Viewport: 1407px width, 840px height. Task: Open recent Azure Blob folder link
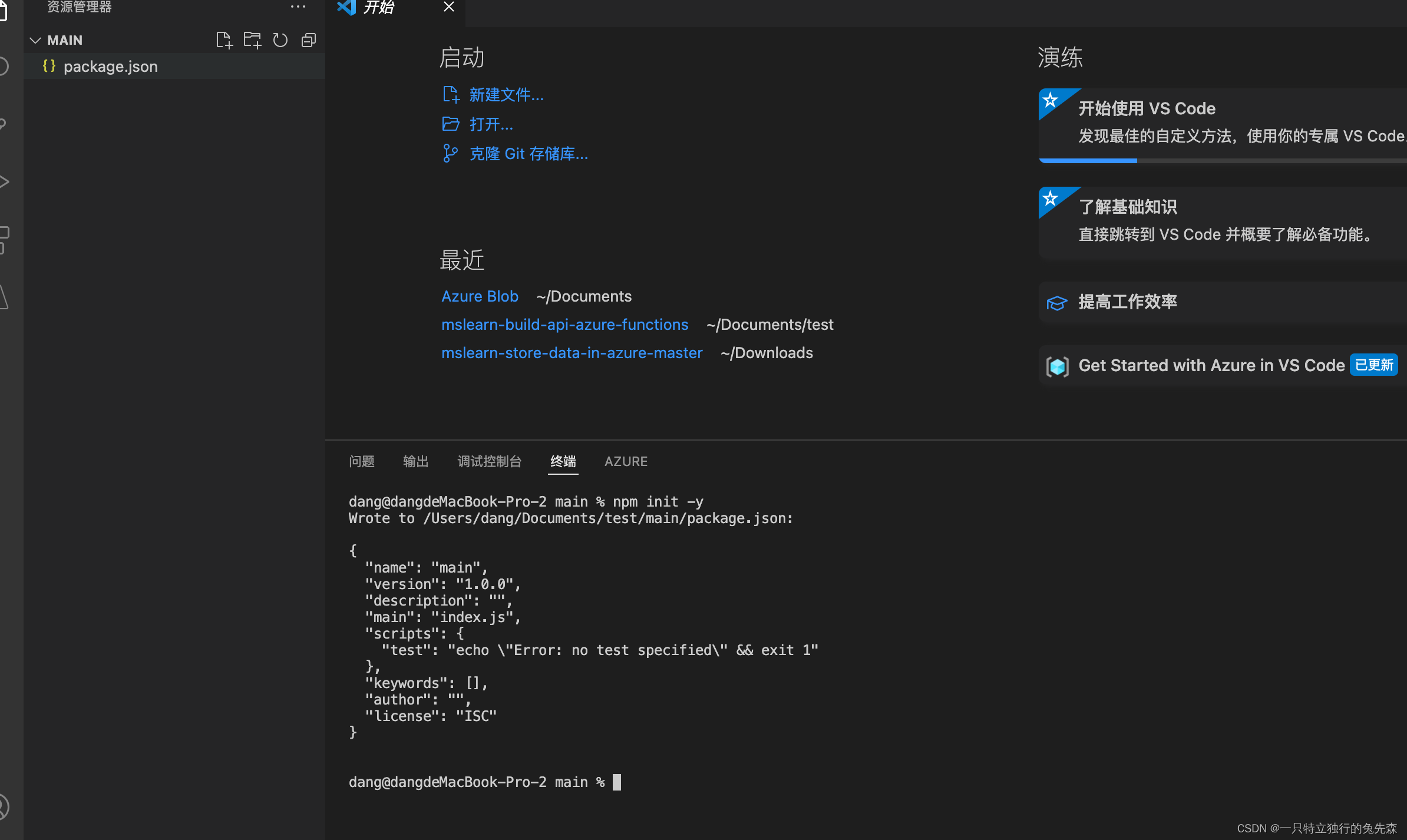pyautogui.click(x=480, y=296)
